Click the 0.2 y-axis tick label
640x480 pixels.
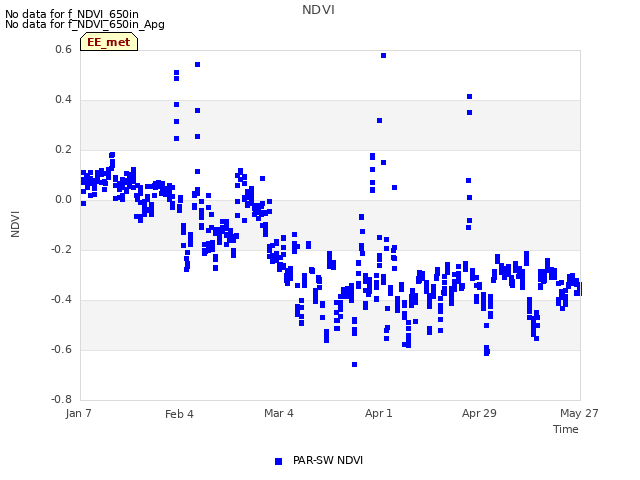63,150
